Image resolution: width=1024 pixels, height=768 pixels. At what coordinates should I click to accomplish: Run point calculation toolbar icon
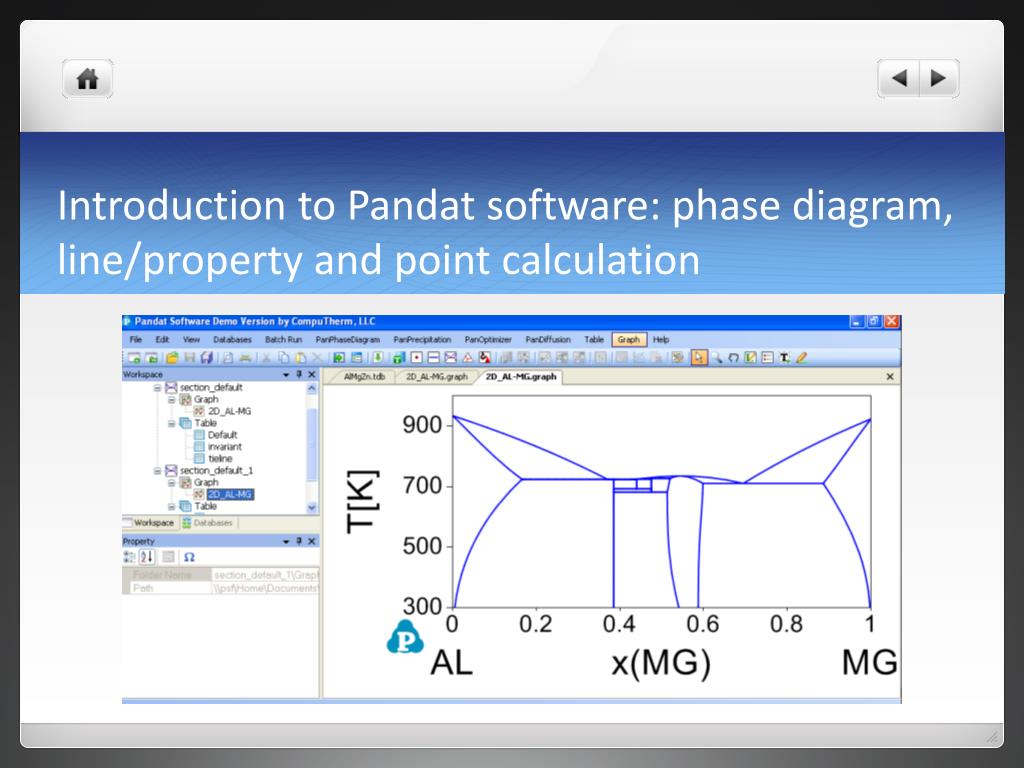pyautogui.click(x=417, y=357)
